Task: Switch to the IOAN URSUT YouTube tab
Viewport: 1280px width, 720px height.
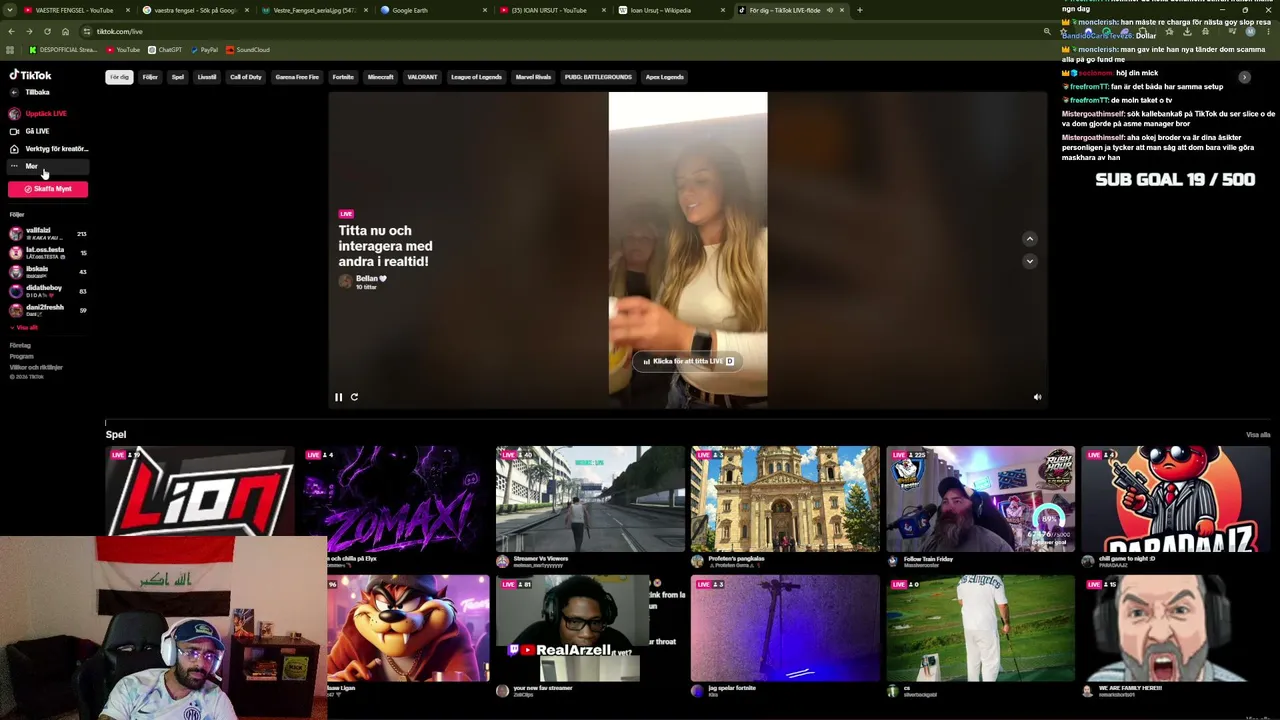Action: 551,10
